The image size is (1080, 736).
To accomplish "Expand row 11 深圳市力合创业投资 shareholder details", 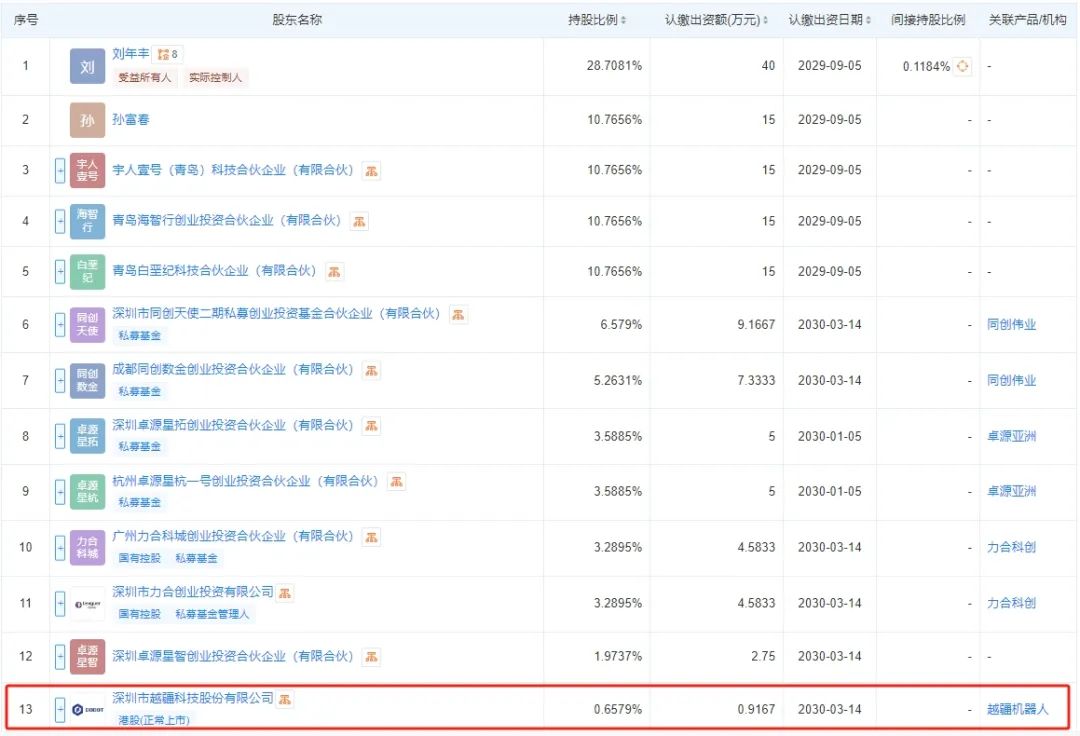I will point(60,603).
